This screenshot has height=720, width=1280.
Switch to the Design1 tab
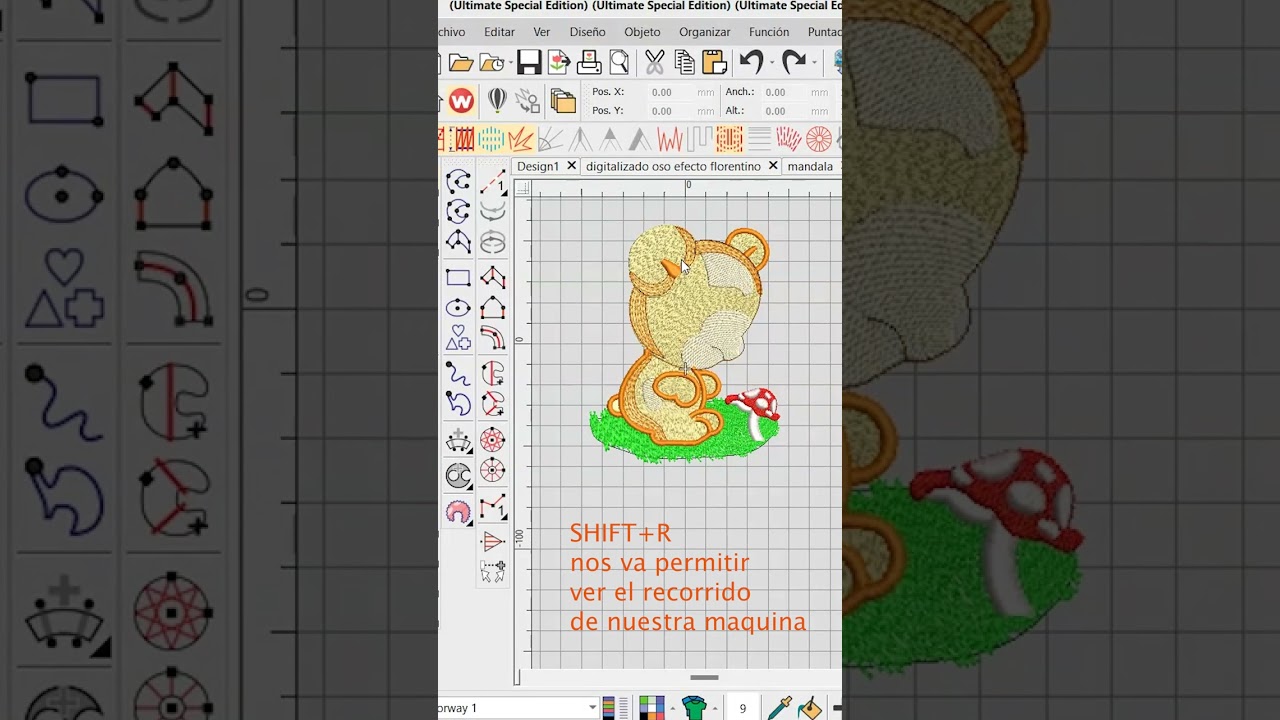(538, 166)
